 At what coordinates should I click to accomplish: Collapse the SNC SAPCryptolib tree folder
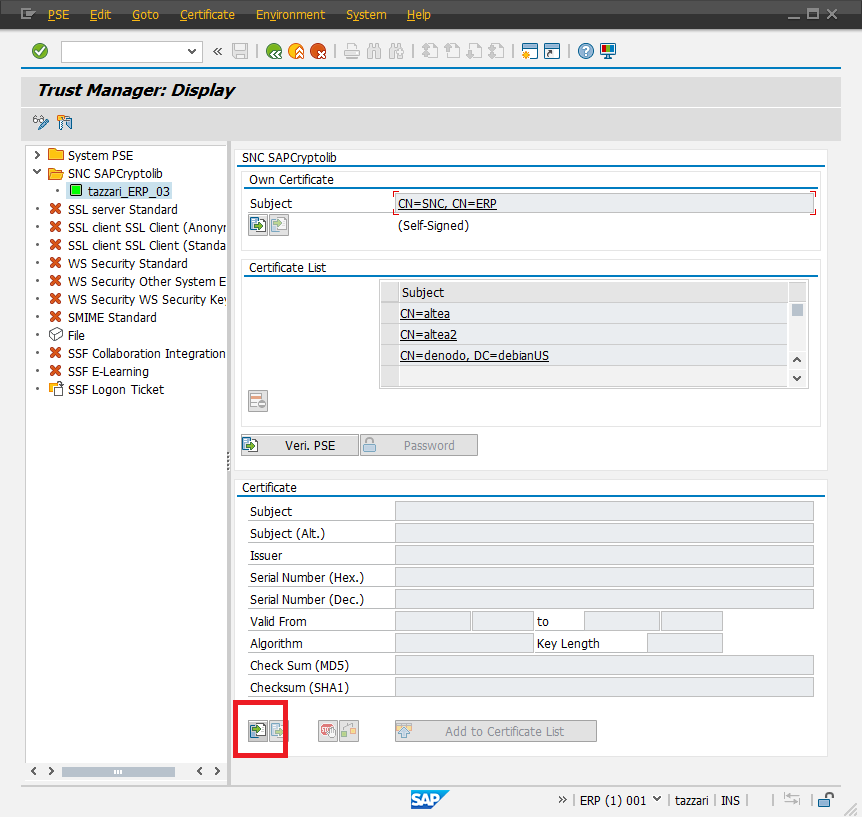[x=37, y=173]
